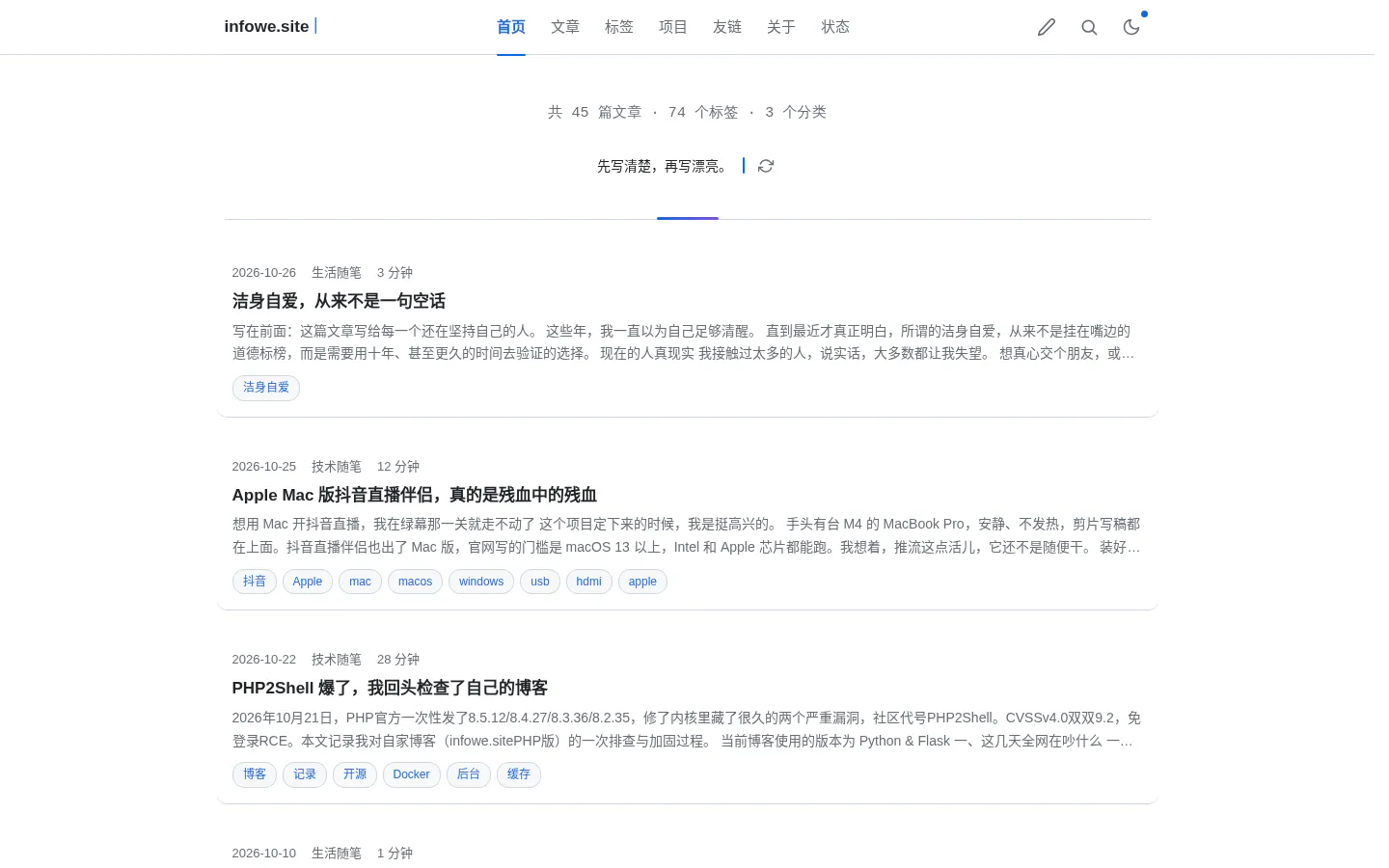Open article 洁身自爱，从来不是一句空话
This screenshot has width=1389, height=868.
[339, 301]
